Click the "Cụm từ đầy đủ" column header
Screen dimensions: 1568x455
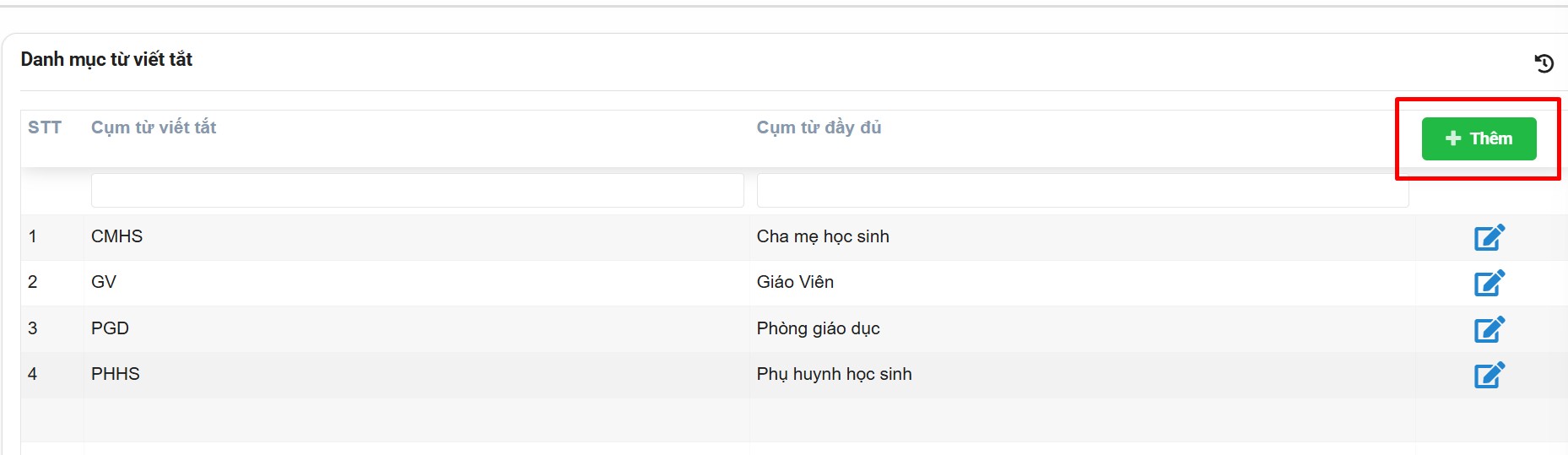pos(819,127)
